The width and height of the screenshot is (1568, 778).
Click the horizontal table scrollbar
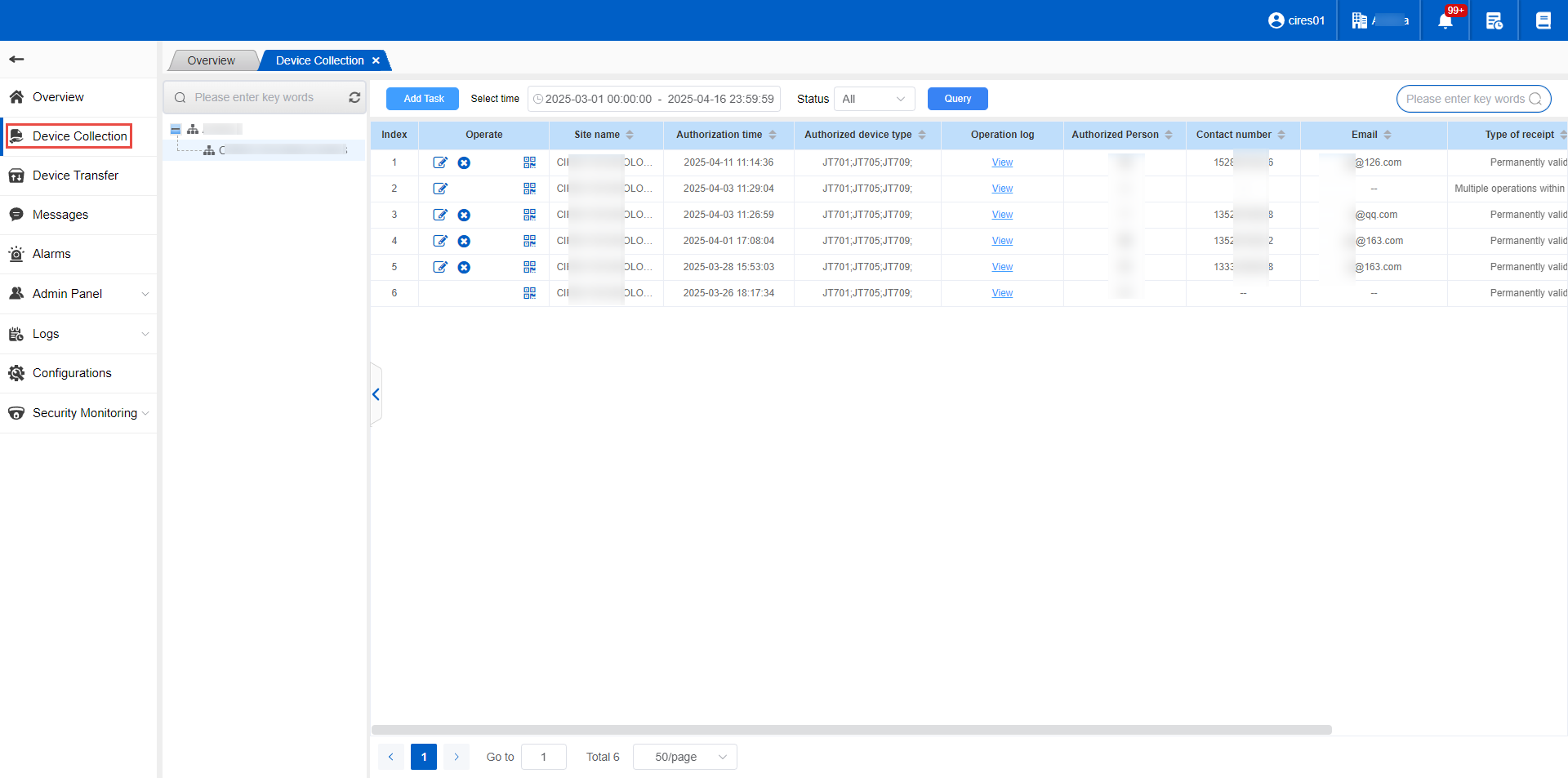[851, 730]
